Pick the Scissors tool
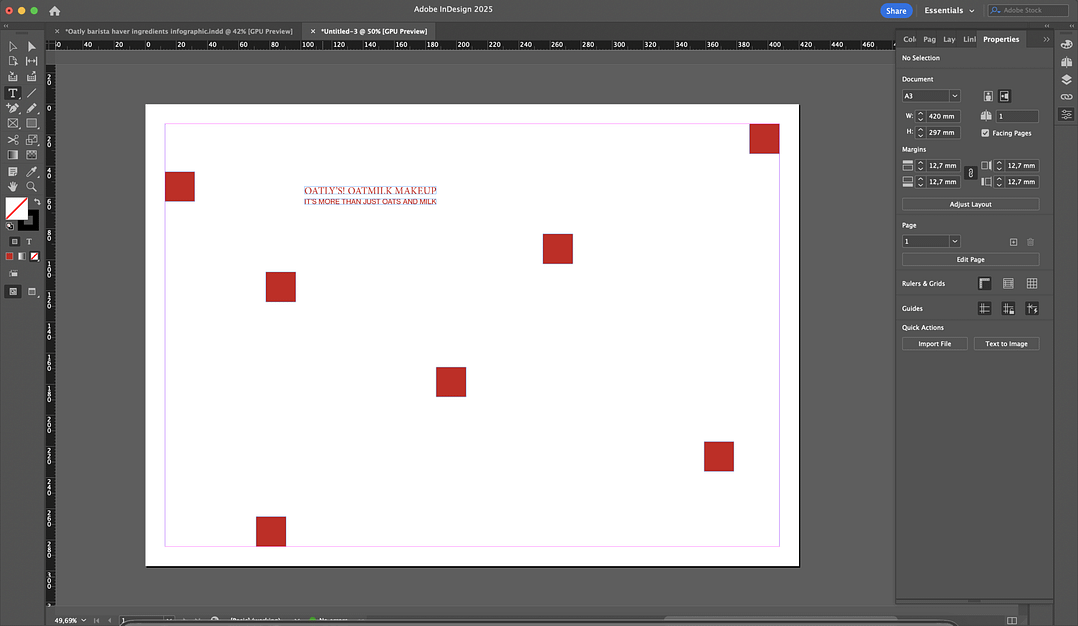Viewport: 1078px width, 626px height. (x=13, y=140)
